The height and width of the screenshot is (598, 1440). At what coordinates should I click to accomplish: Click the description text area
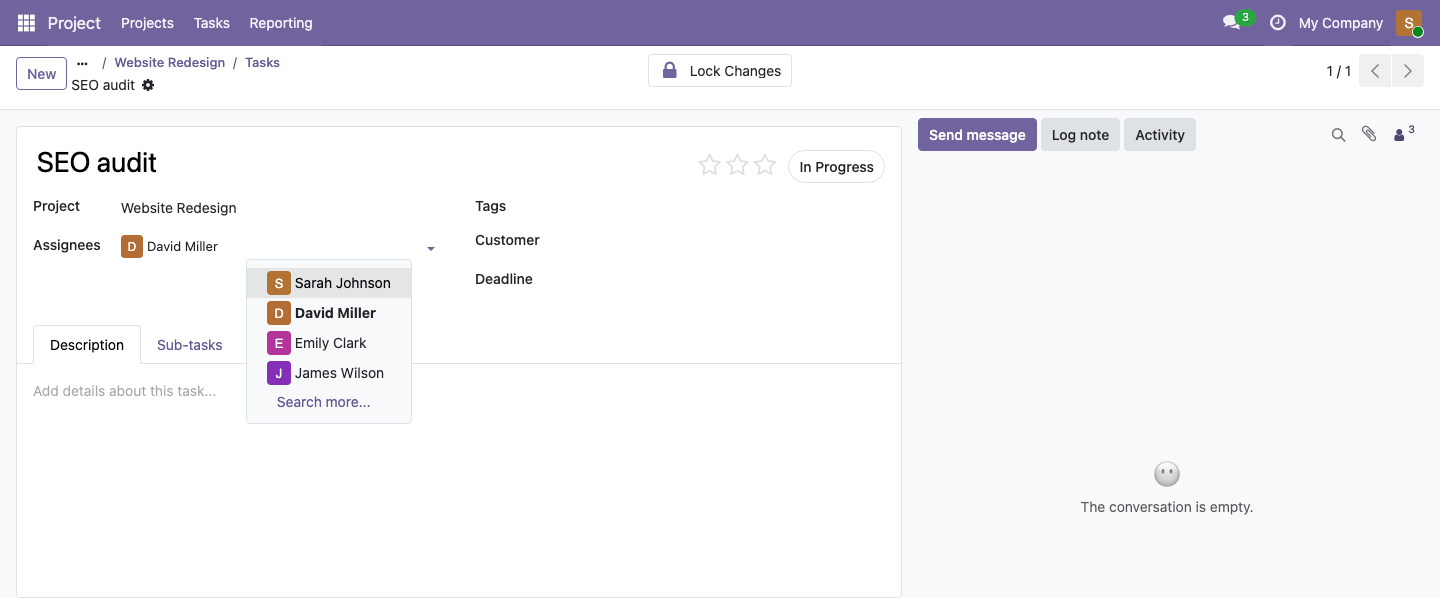[459, 391]
